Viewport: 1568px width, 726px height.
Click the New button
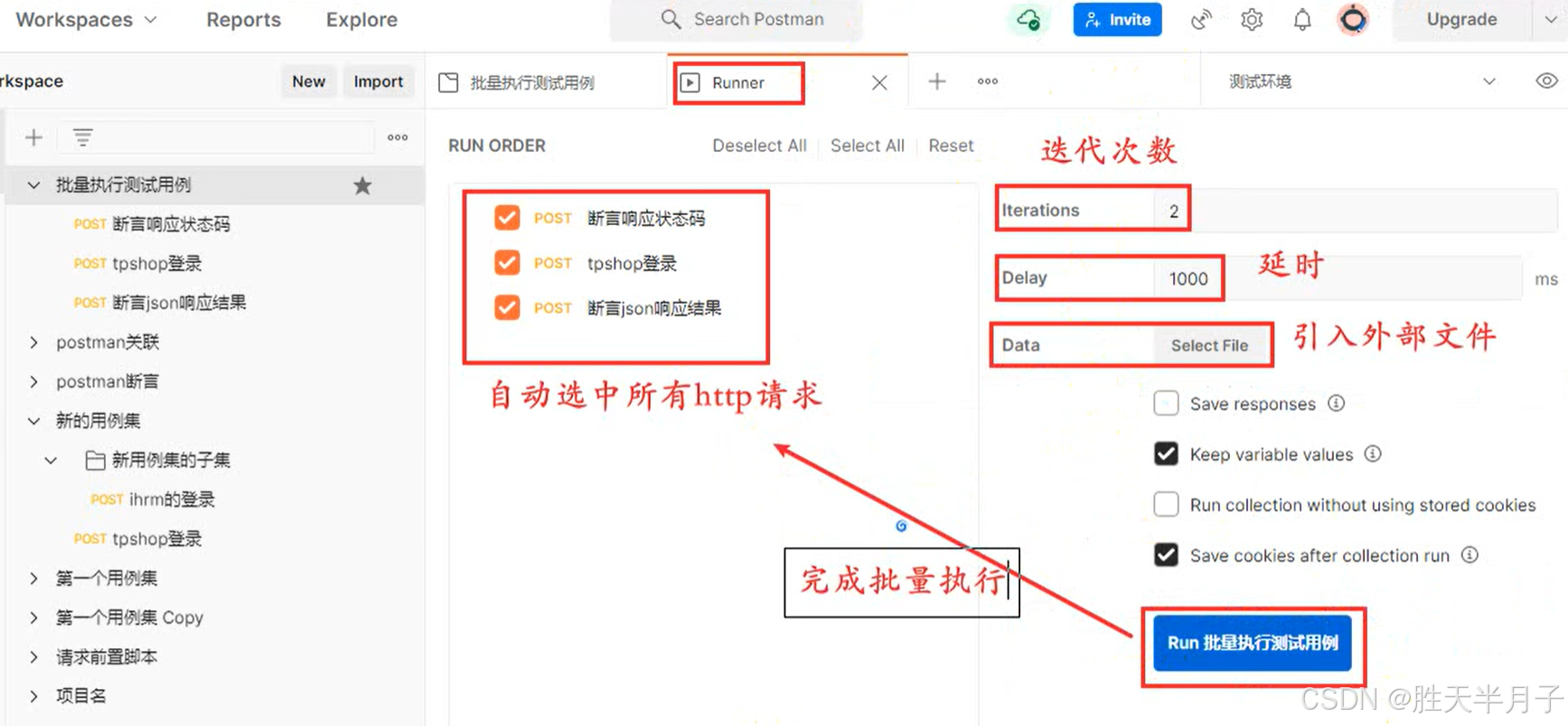click(x=308, y=81)
